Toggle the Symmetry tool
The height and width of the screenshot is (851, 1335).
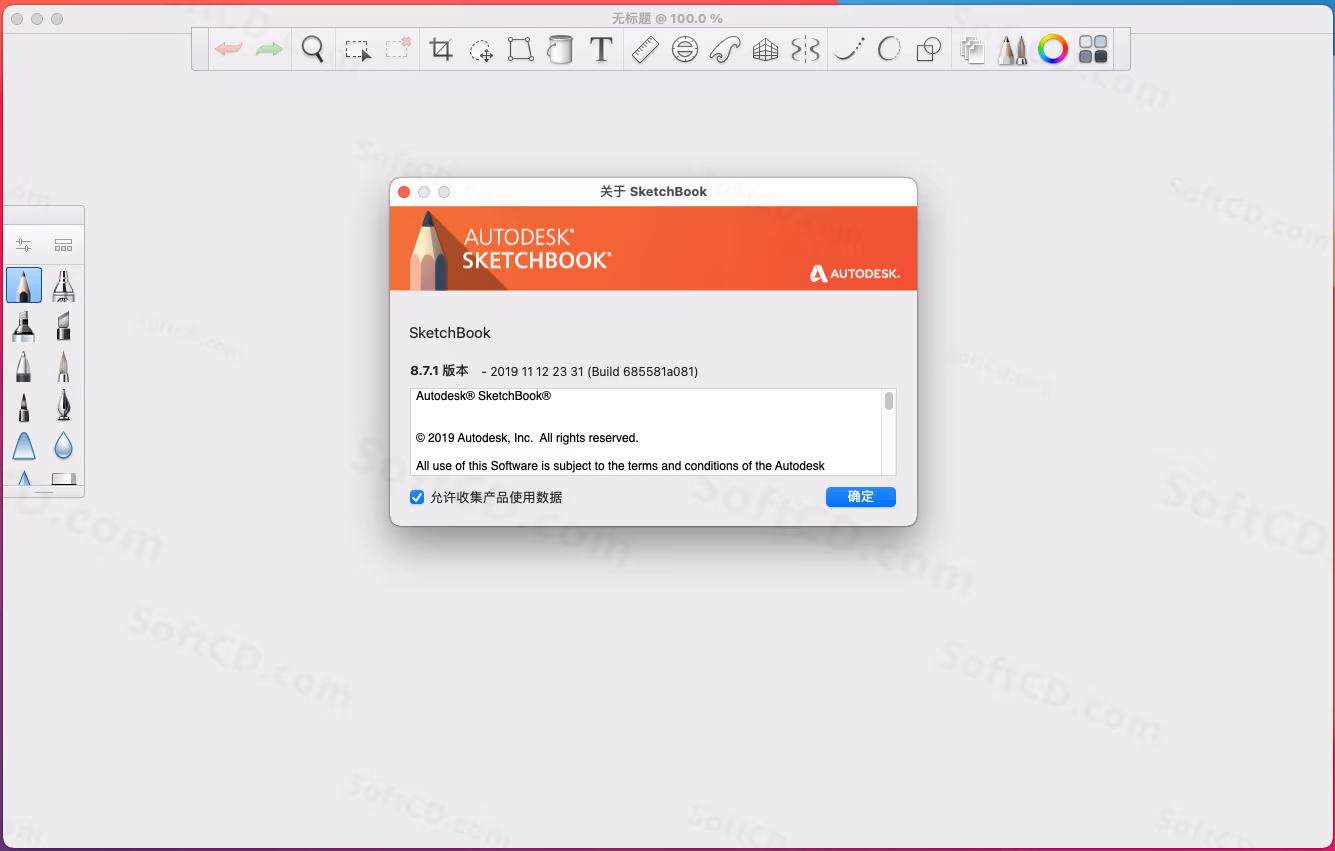pos(805,49)
